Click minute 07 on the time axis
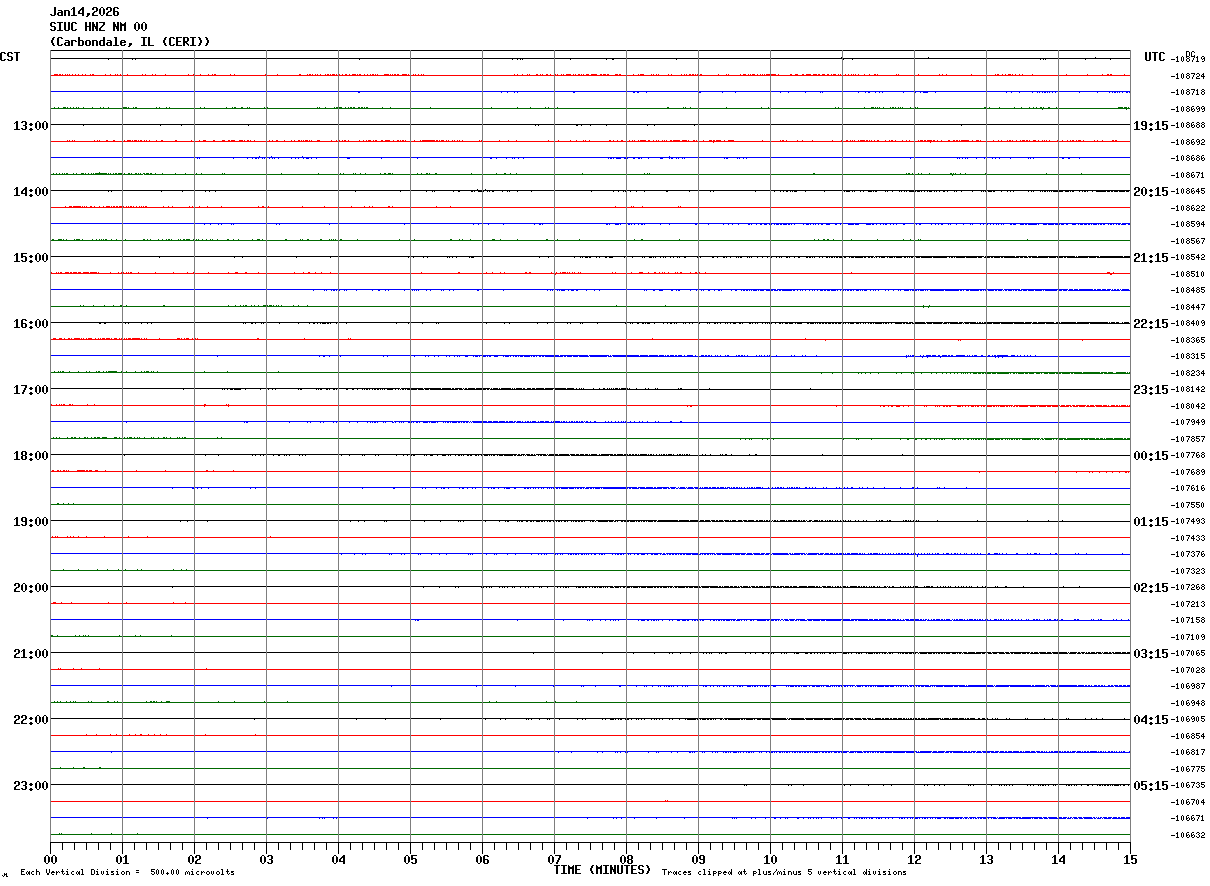 [x=554, y=859]
